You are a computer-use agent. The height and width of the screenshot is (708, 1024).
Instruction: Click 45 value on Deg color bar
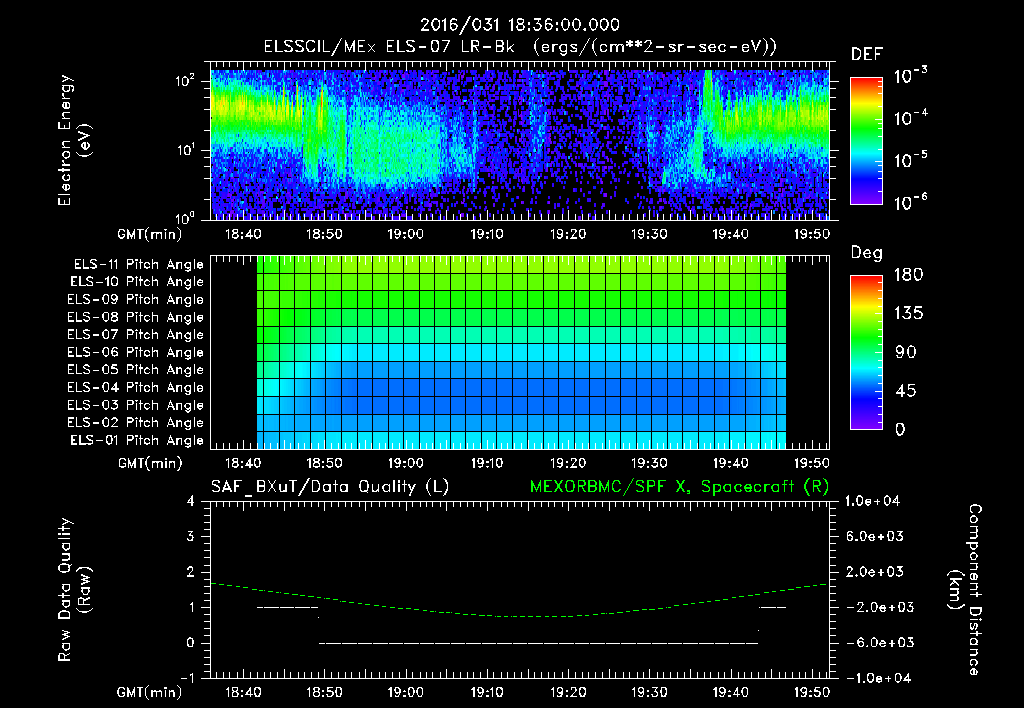pos(906,391)
